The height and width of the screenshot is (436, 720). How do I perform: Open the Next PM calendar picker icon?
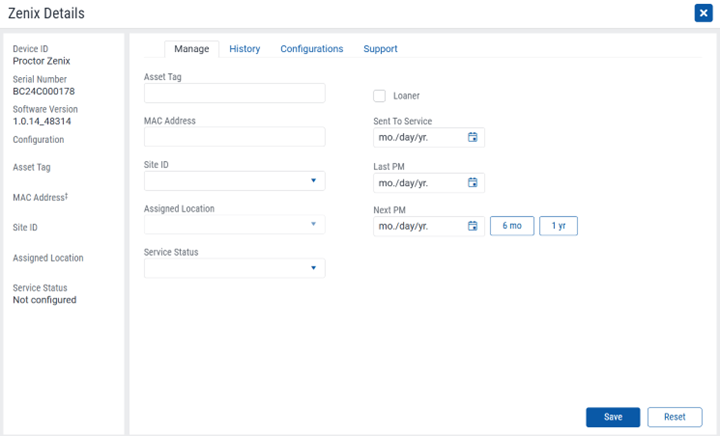[x=472, y=226]
